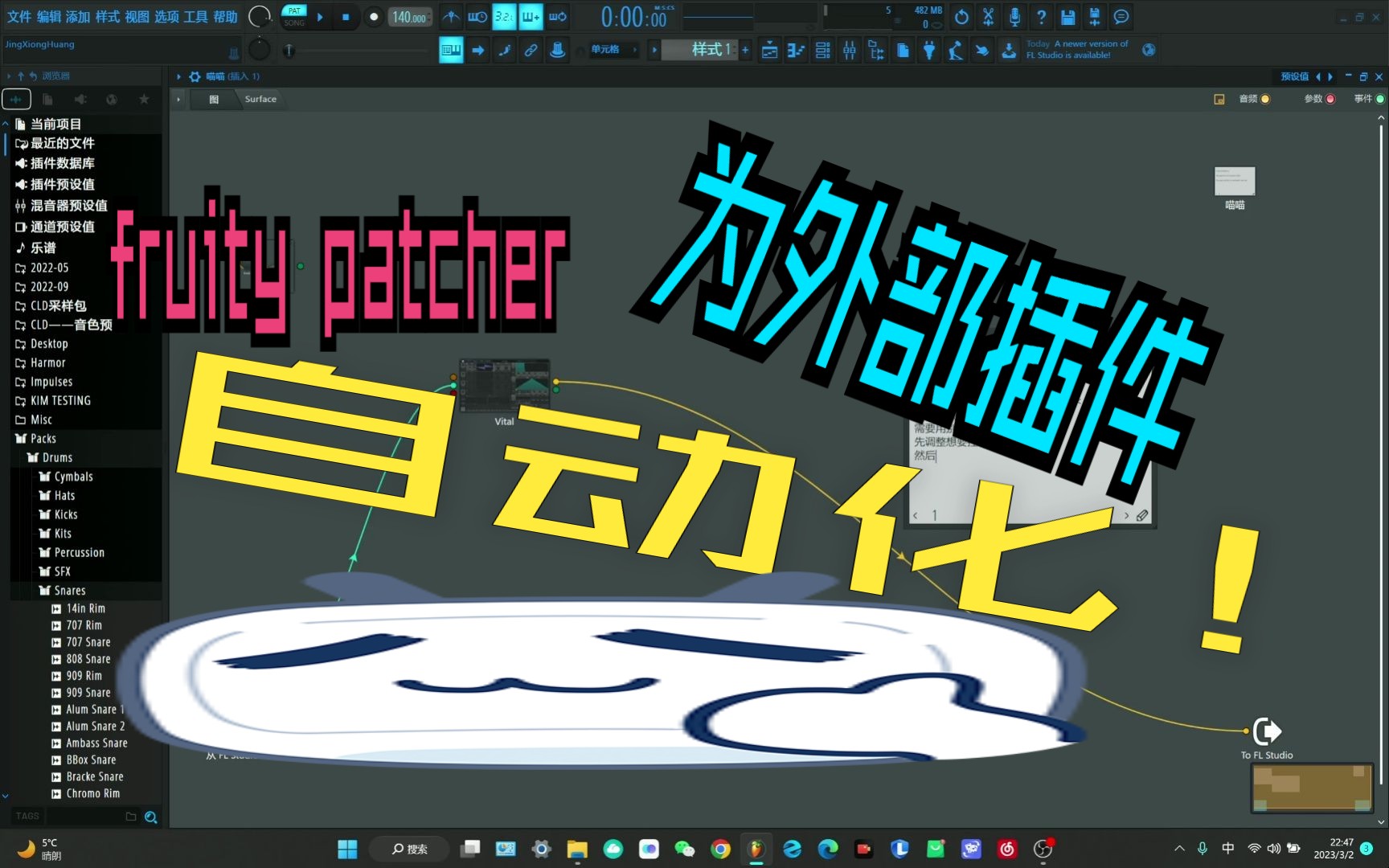Toggle the overdub/blend recording button

coord(531,17)
